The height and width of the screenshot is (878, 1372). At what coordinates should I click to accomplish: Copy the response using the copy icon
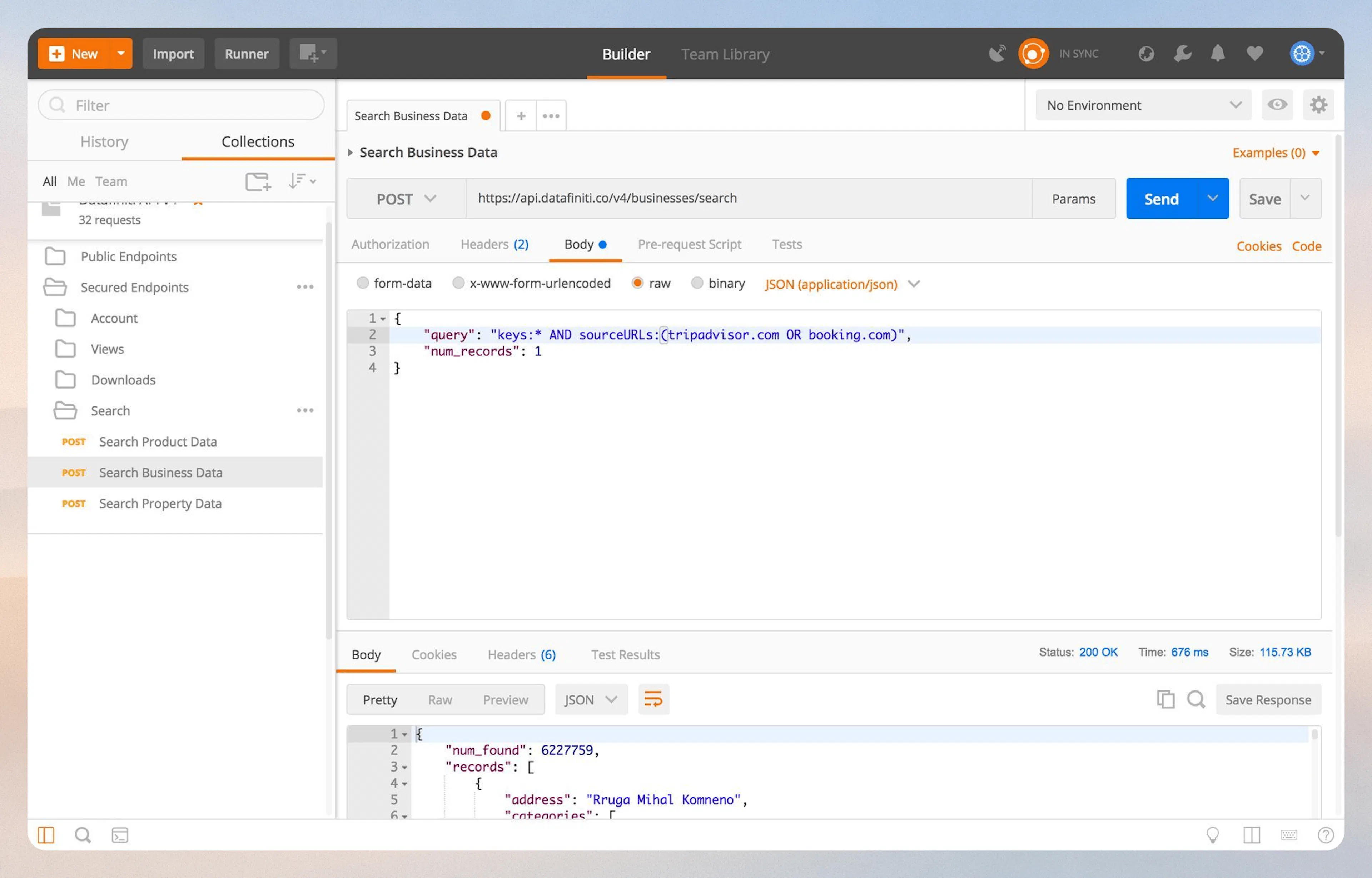1165,699
